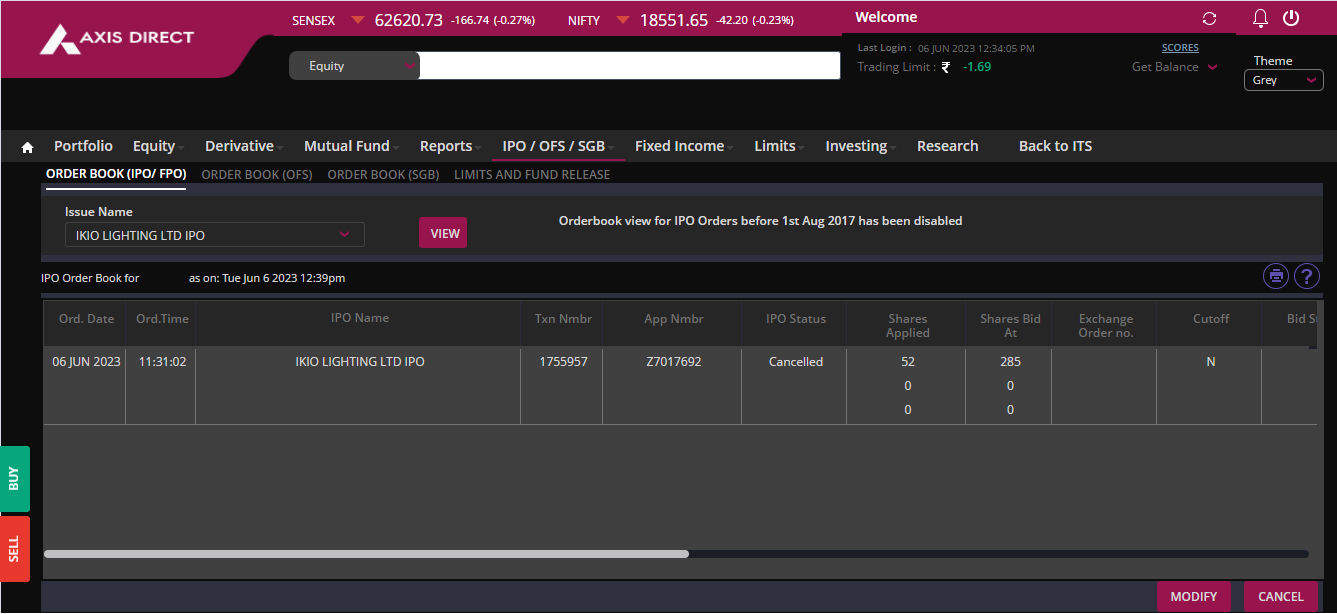This screenshot has height=614, width=1337.
Task: Open the Limits menu
Action: 779,146
